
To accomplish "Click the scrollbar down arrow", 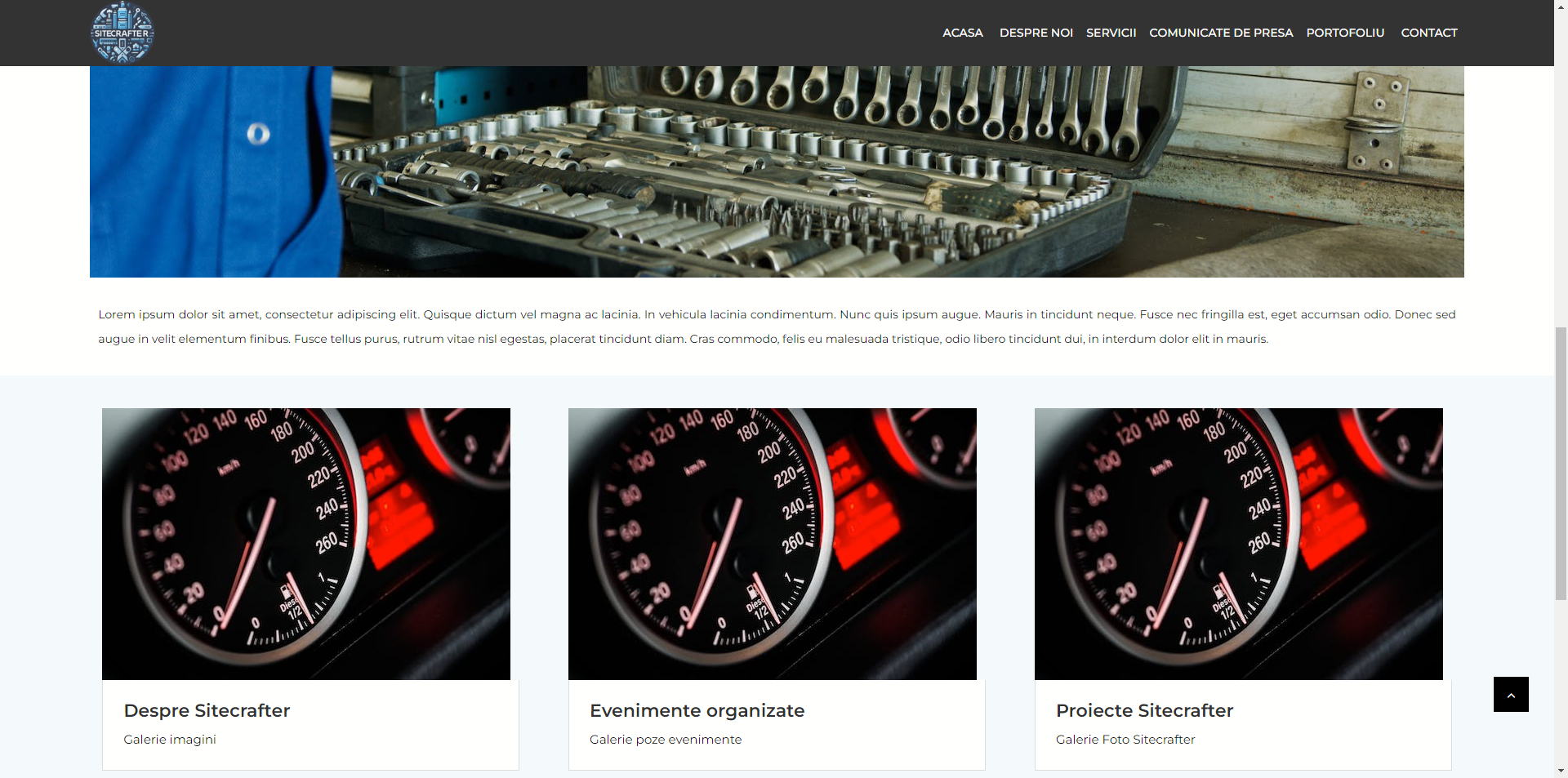I will pos(1561,770).
